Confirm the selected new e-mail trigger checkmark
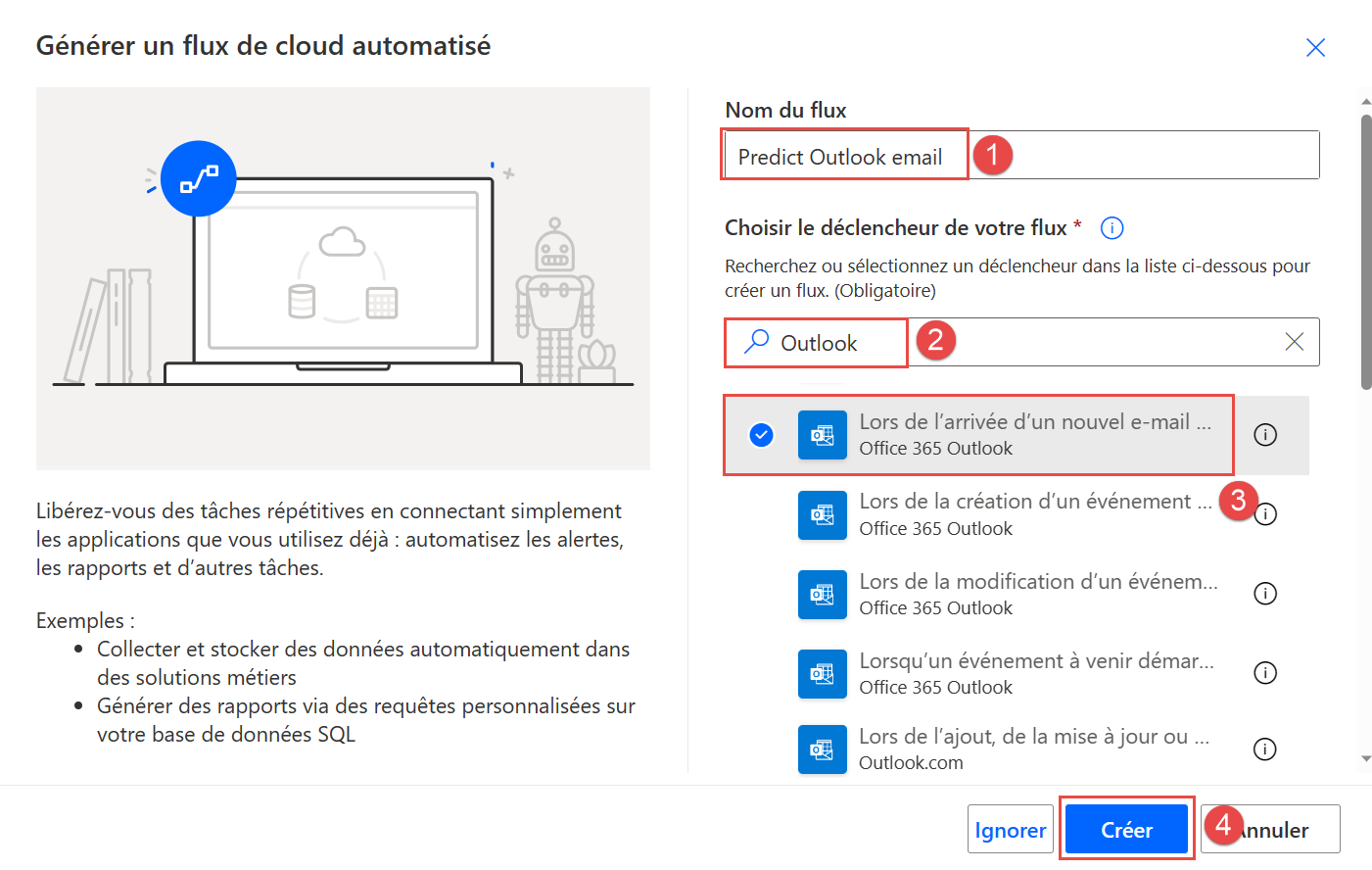Image resolution: width=1372 pixels, height=870 pixels. pos(761,435)
